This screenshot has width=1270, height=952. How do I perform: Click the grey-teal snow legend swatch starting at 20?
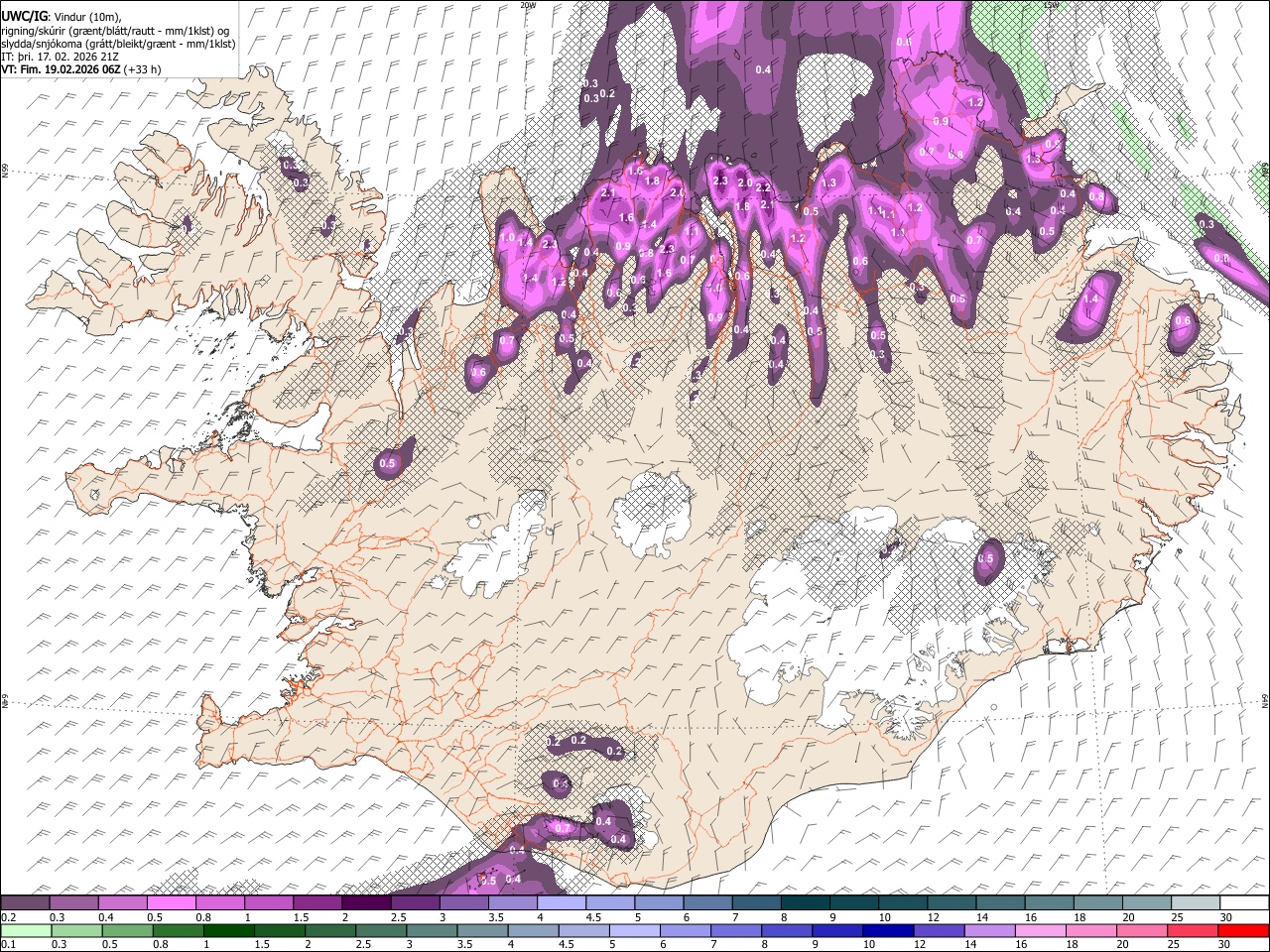click(x=1146, y=903)
